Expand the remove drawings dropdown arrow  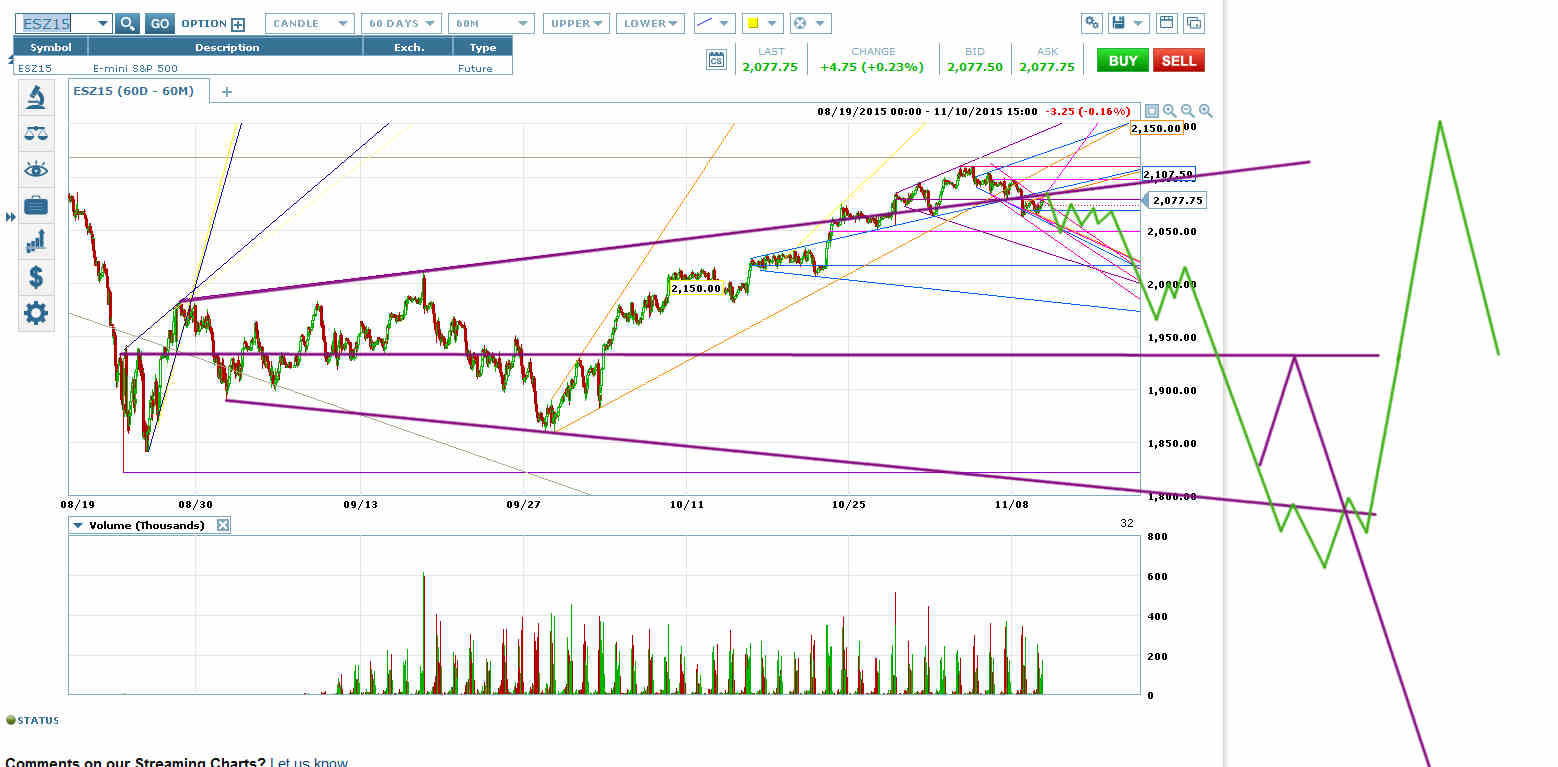821,23
